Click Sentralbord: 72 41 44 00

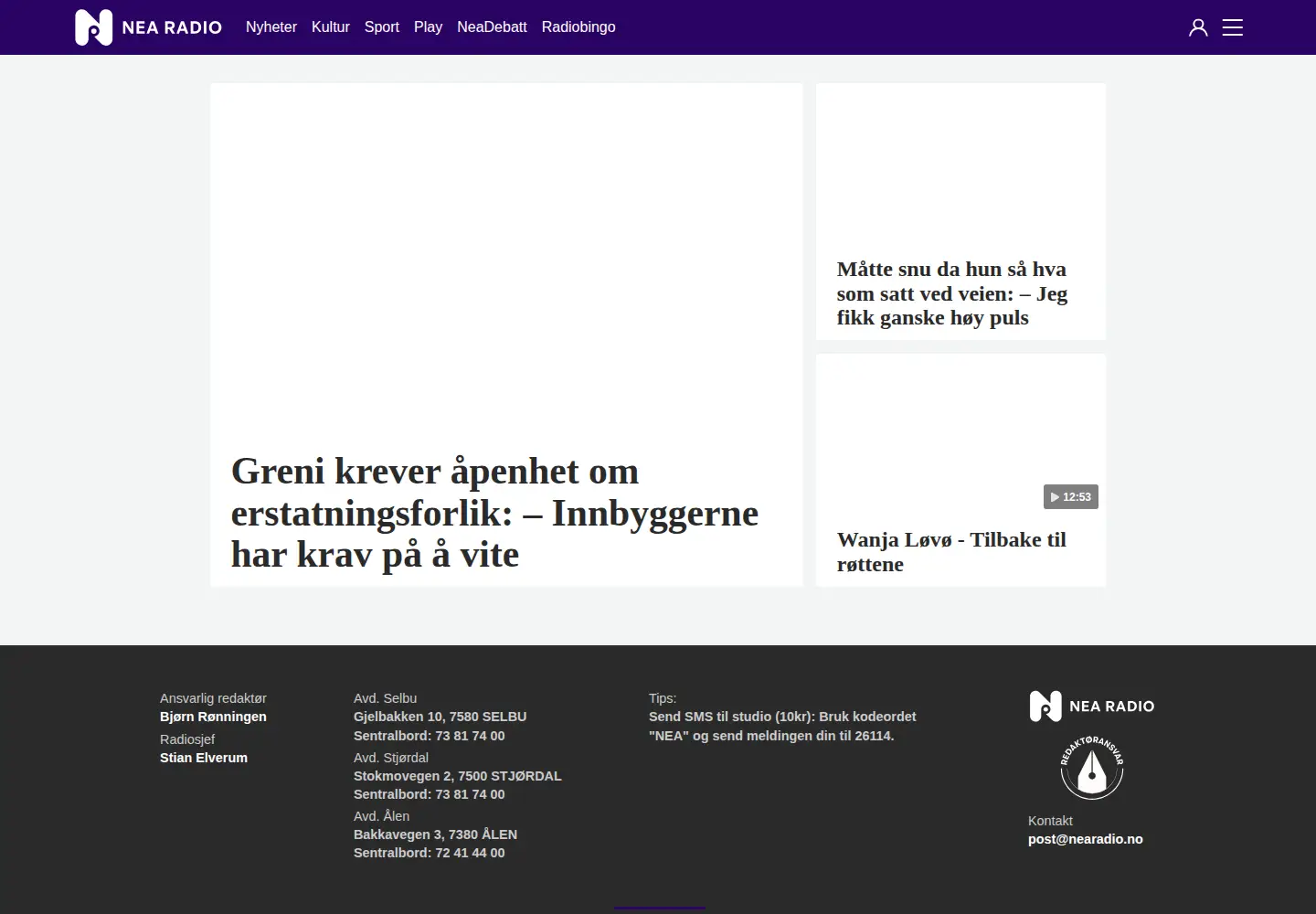[x=430, y=853]
